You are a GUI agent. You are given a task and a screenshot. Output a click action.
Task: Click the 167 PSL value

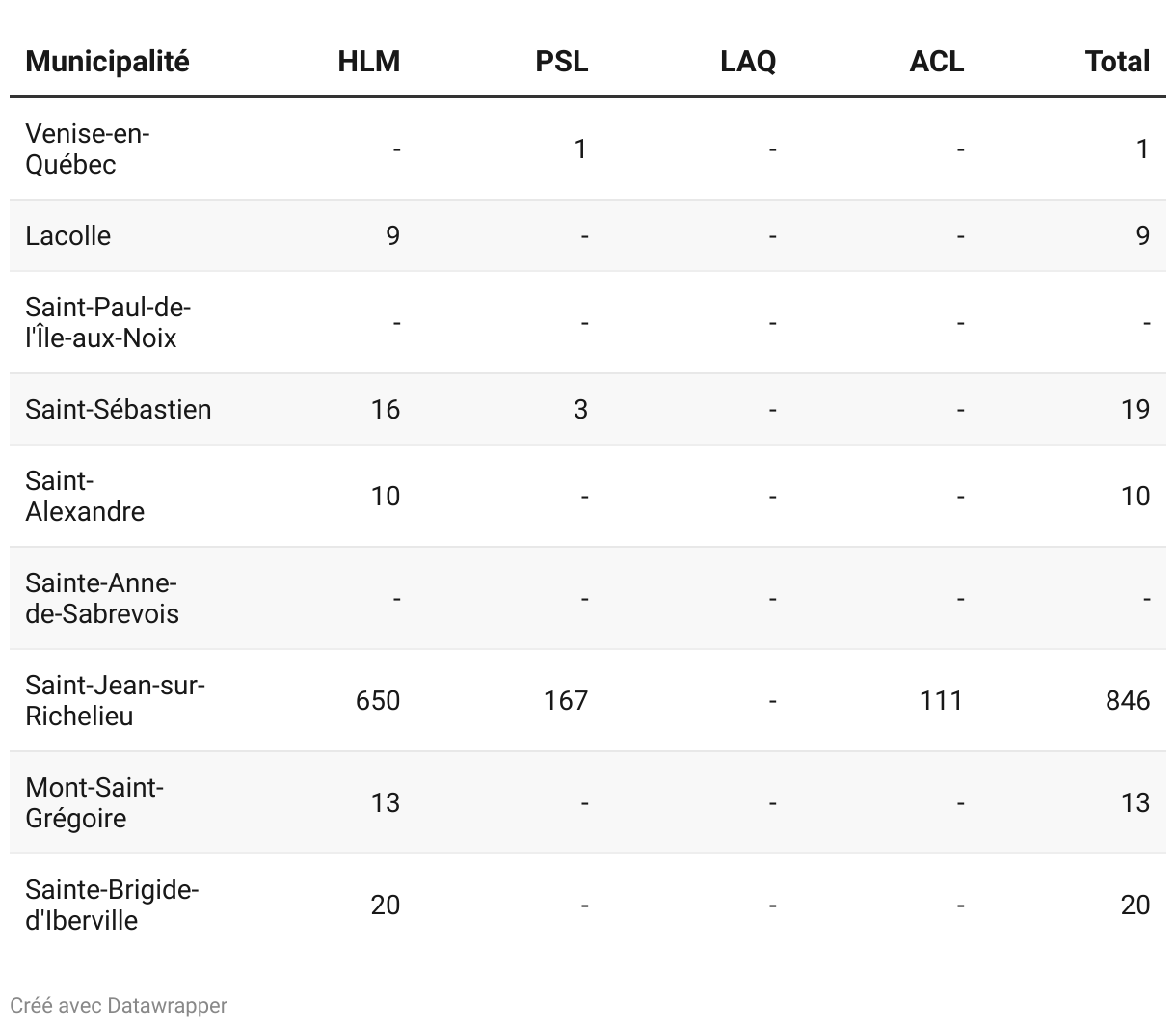point(566,700)
